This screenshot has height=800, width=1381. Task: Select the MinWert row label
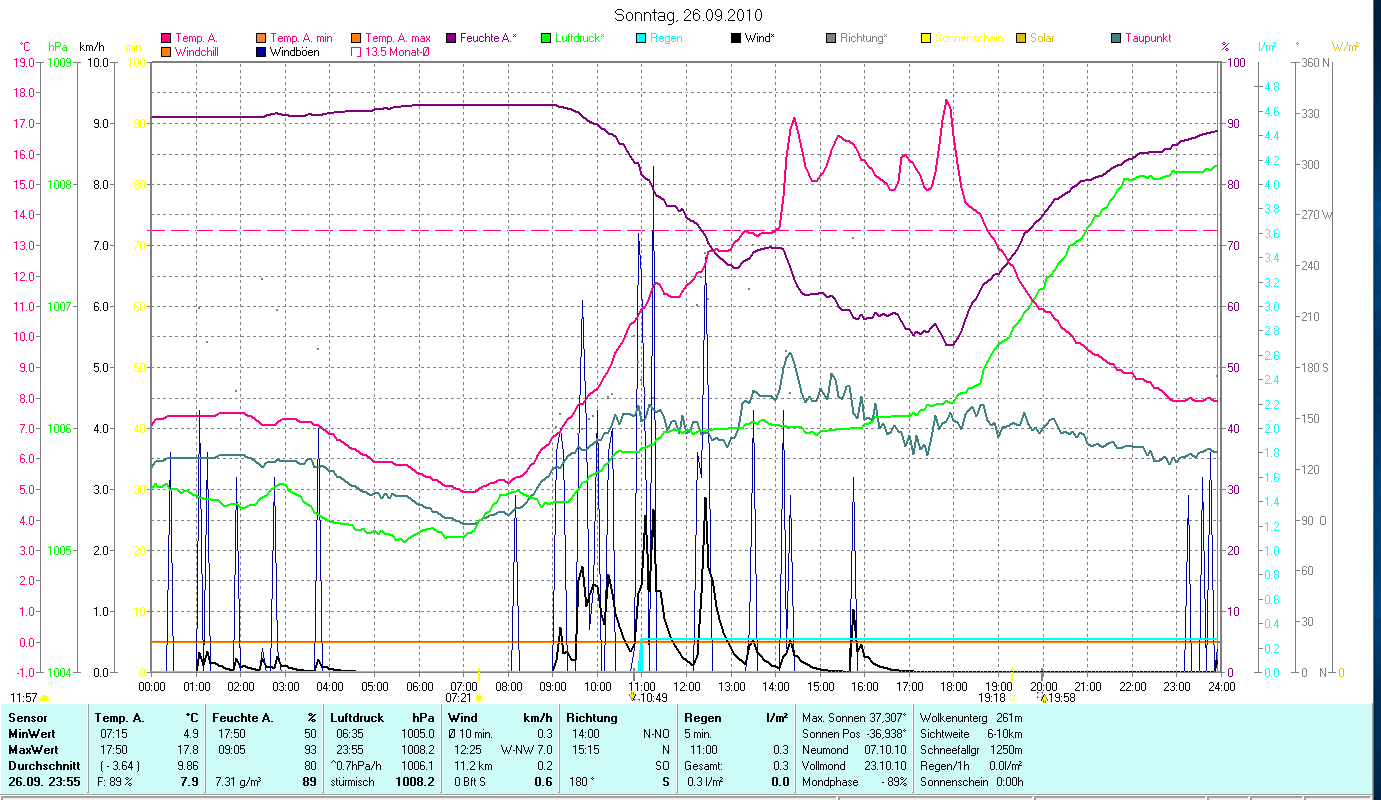(32, 733)
